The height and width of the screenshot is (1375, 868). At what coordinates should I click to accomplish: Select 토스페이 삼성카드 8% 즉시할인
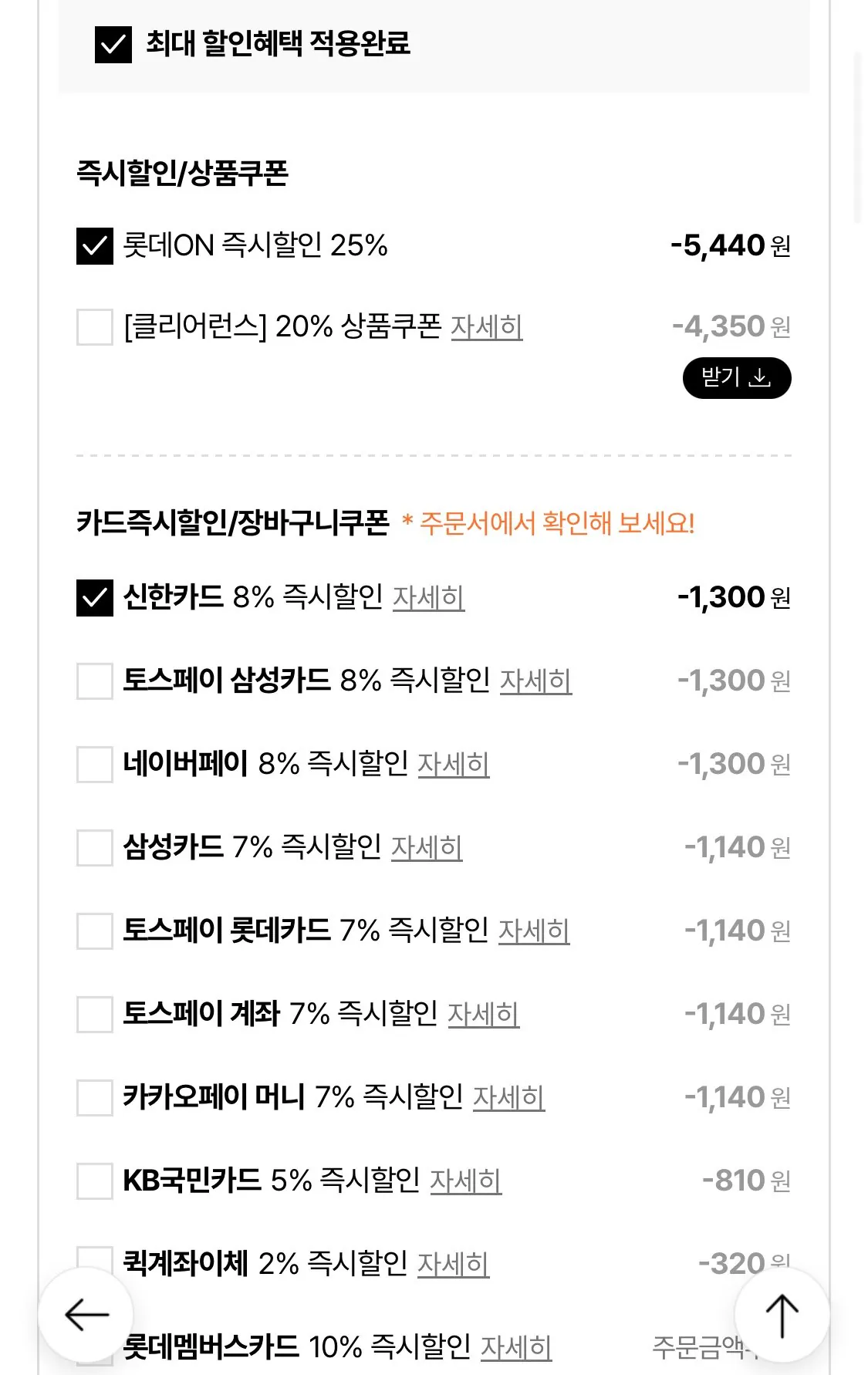click(x=93, y=680)
